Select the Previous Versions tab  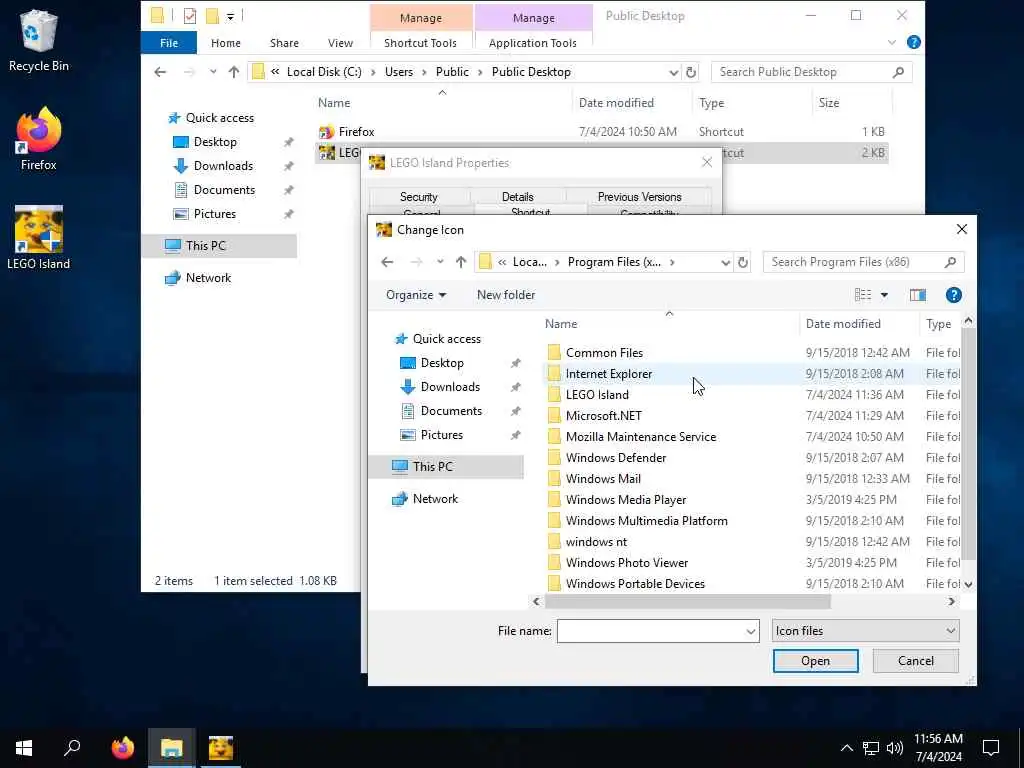tap(639, 197)
